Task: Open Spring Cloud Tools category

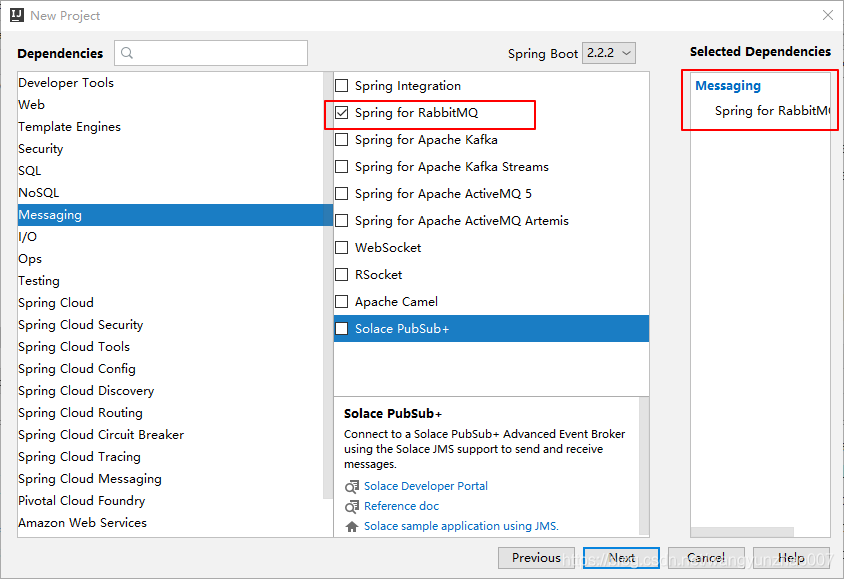Action: pyautogui.click(x=170, y=347)
